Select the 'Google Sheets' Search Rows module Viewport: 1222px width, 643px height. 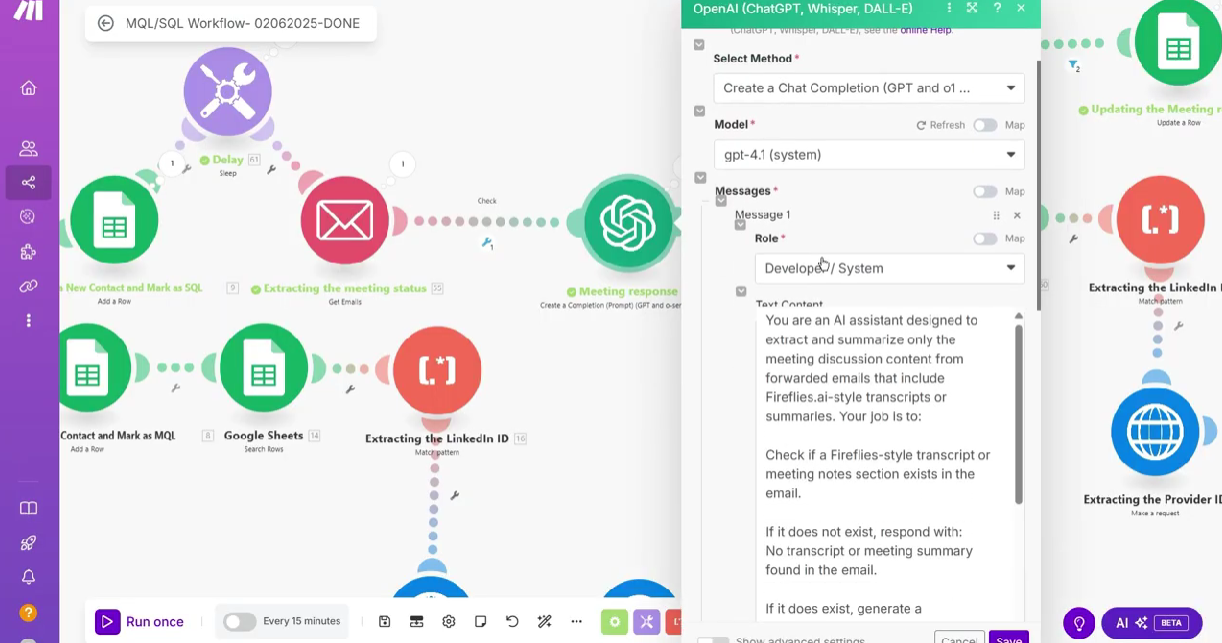tap(263, 367)
